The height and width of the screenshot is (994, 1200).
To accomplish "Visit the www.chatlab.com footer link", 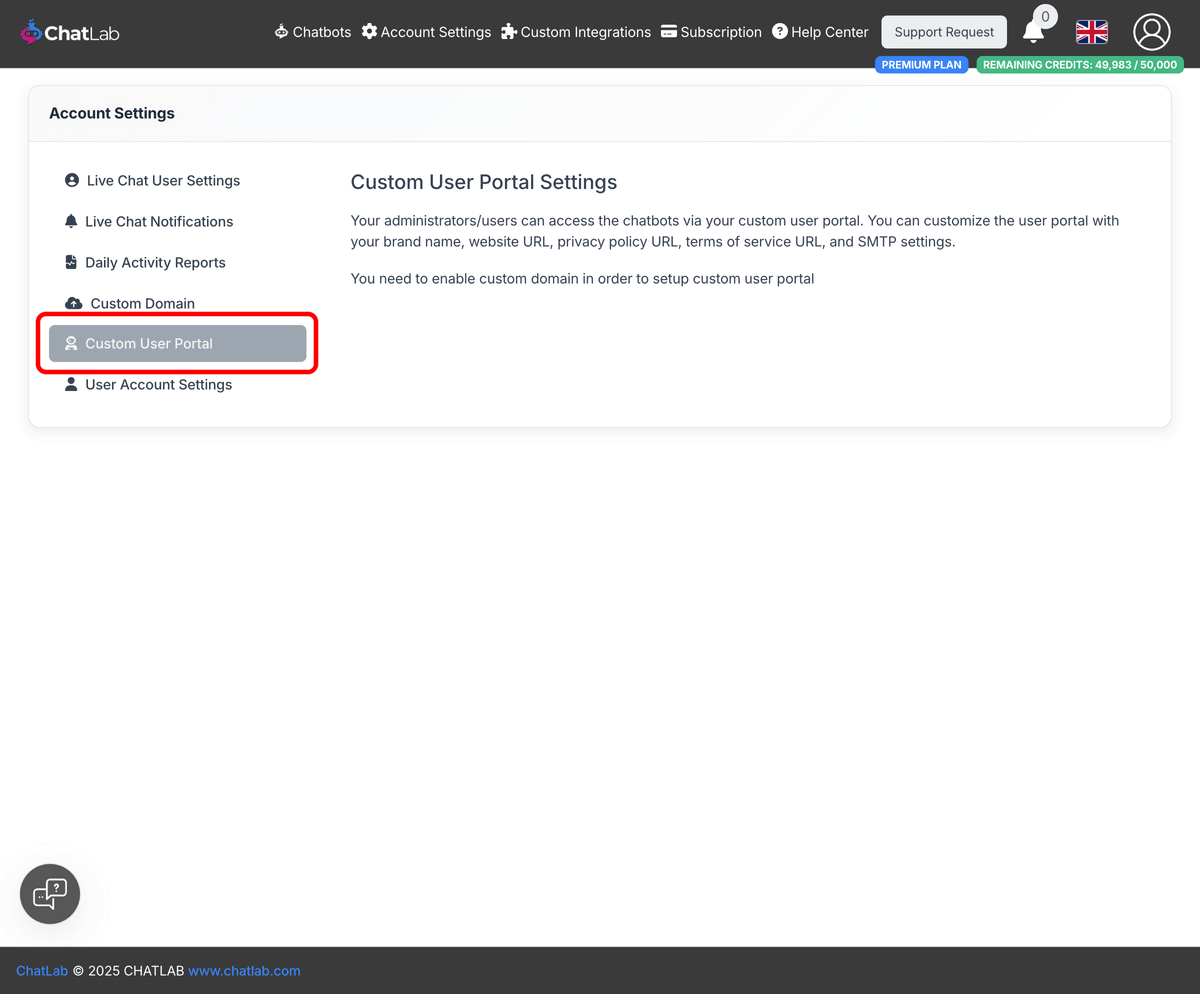I will click(x=244, y=970).
